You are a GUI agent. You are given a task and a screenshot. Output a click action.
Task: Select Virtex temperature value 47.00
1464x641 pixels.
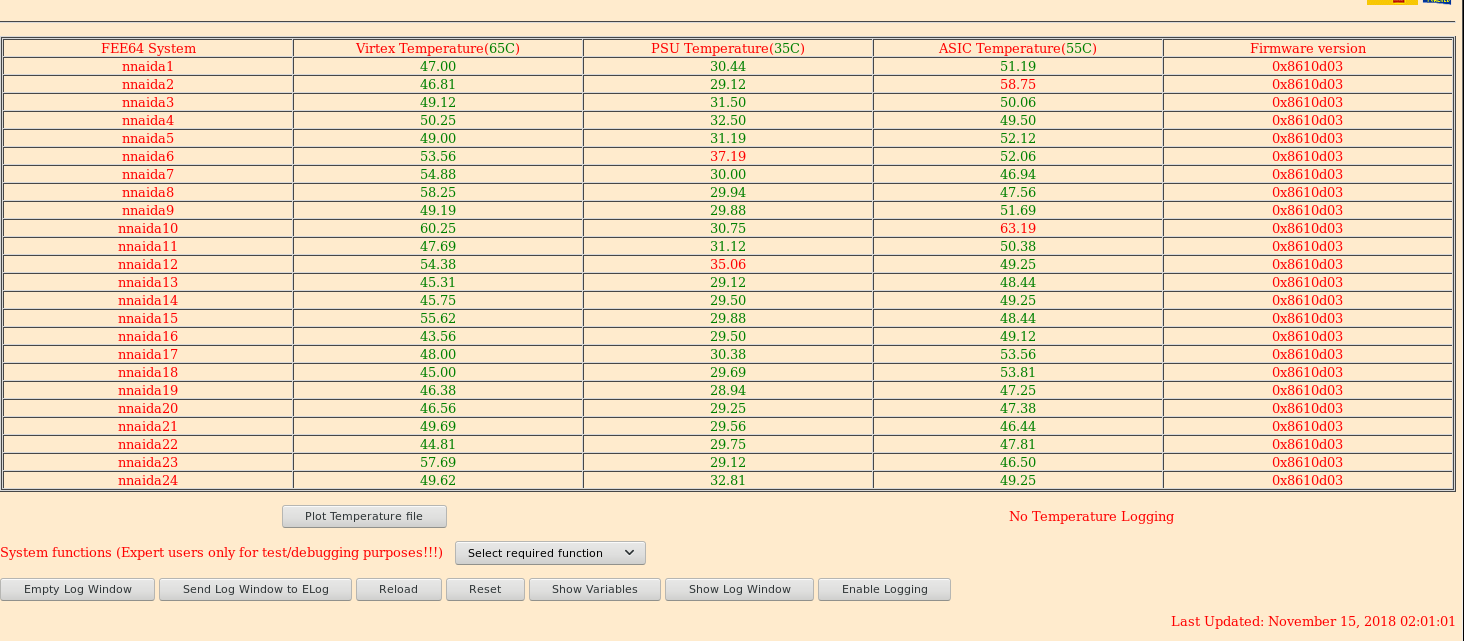[x=438, y=66]
